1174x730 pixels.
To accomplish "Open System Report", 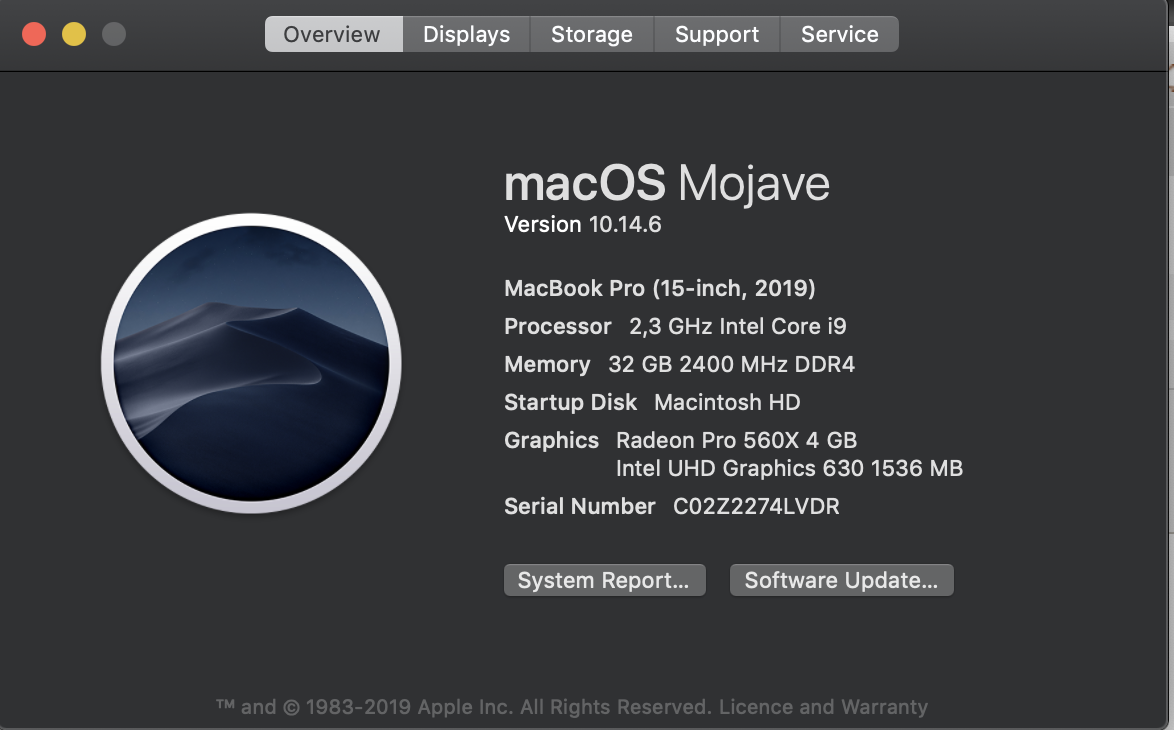I will pyautogui.click(x=605, y=580).
